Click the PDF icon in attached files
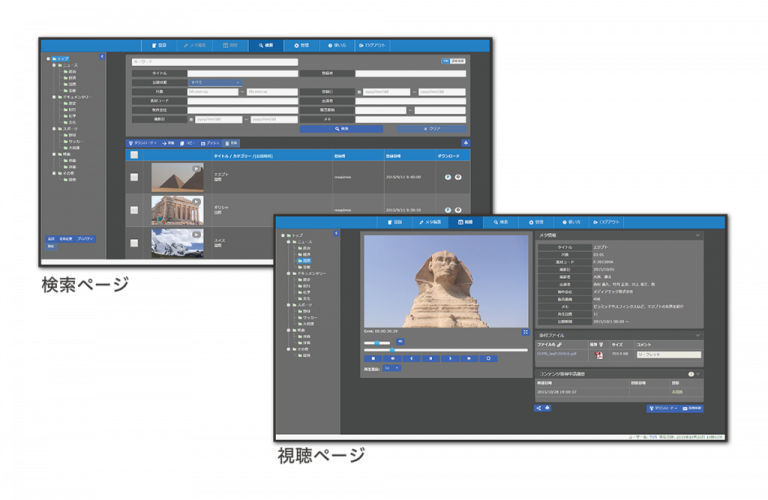The height and width of the screenshot is (500, 768). point(597,354)
